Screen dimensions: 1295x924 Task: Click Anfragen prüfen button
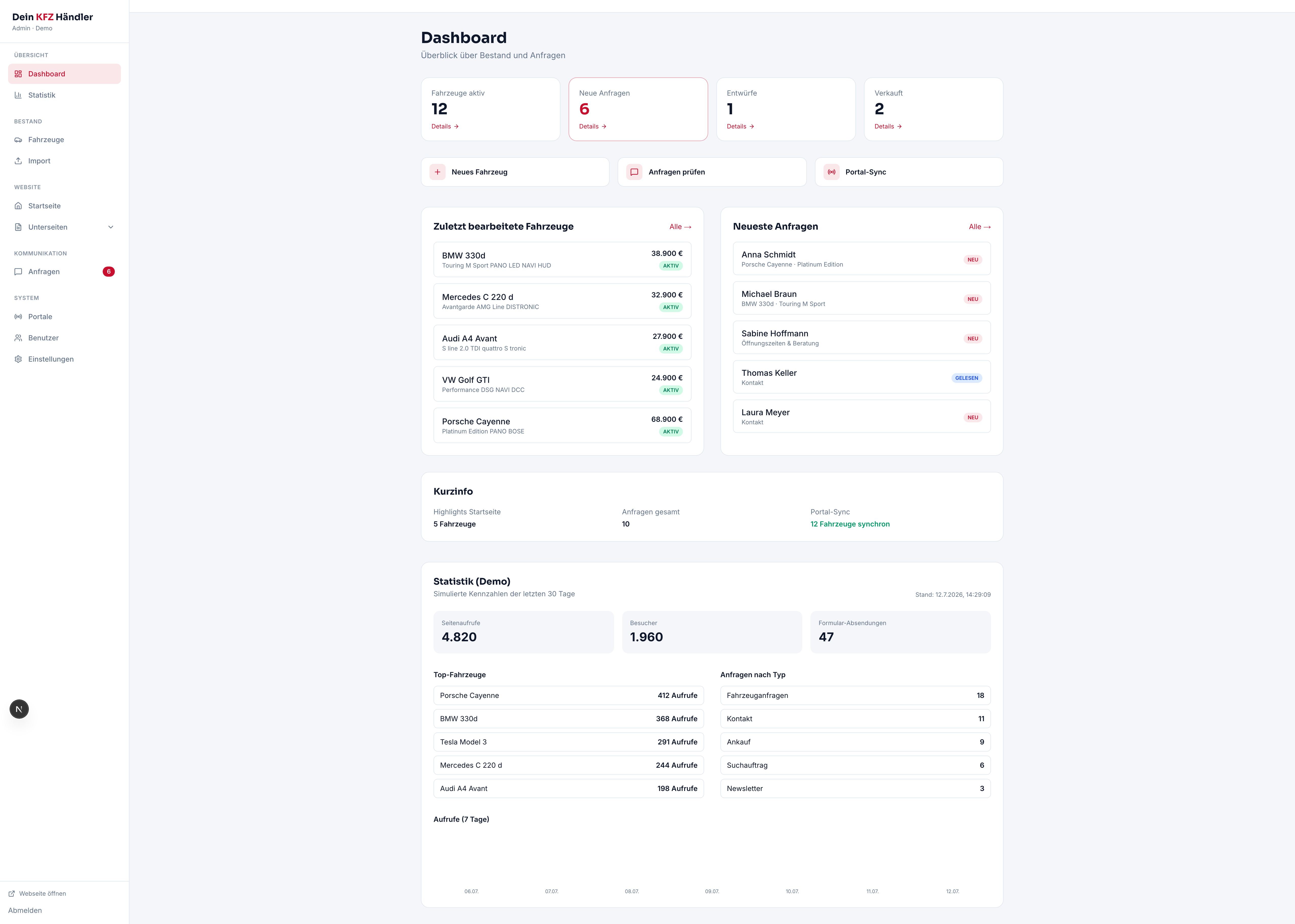pos(712,172)
